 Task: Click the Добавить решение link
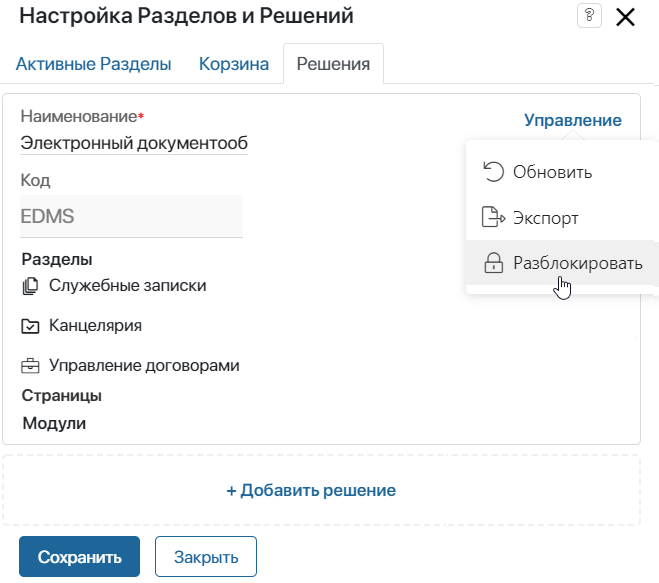[x=311, y=490]
